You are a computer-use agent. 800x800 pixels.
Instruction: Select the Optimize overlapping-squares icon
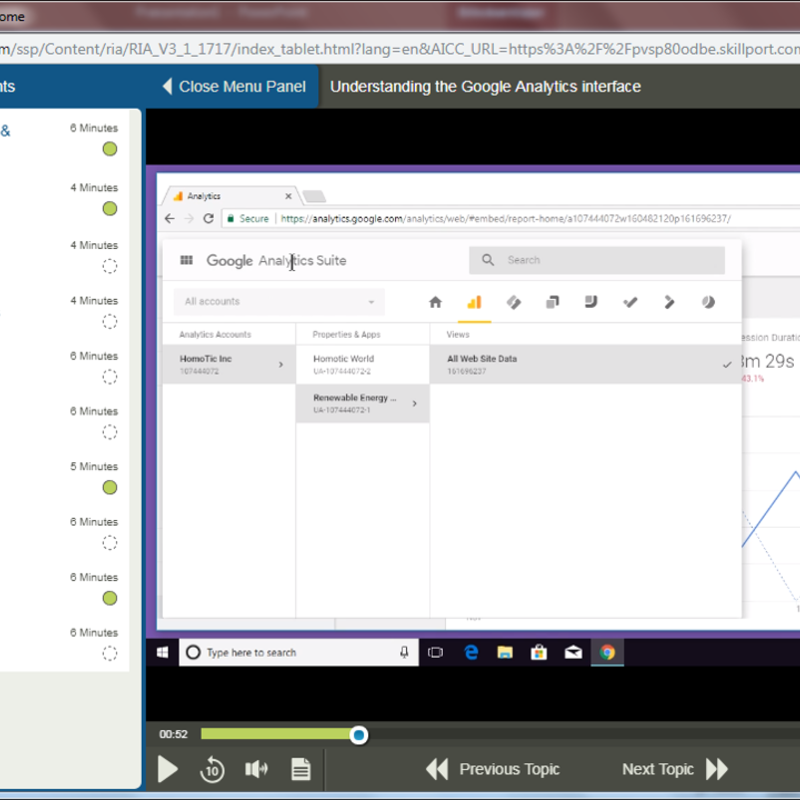(552, 302)
